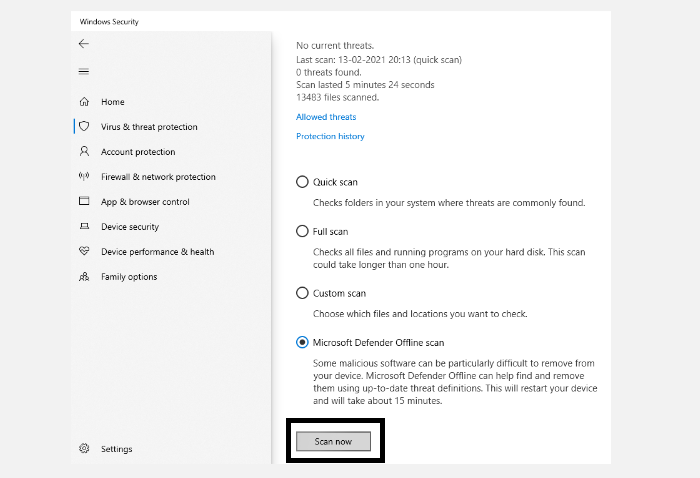Click the Offline scan description paragraph
Viewport: 700px width, 478px height.
[x=455, y=382]
